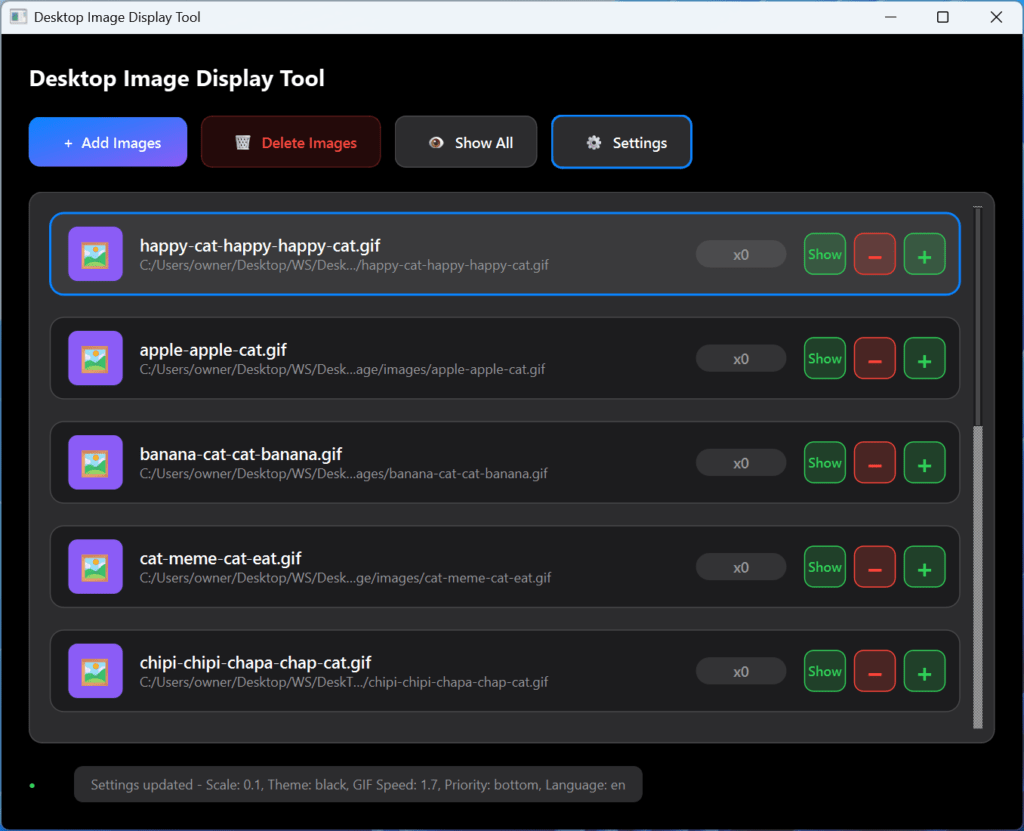Increase count for happy-cat-happy-happy-cat.gif with plus
This screenshot has width=1024, height=831.
tap(924, 254)
